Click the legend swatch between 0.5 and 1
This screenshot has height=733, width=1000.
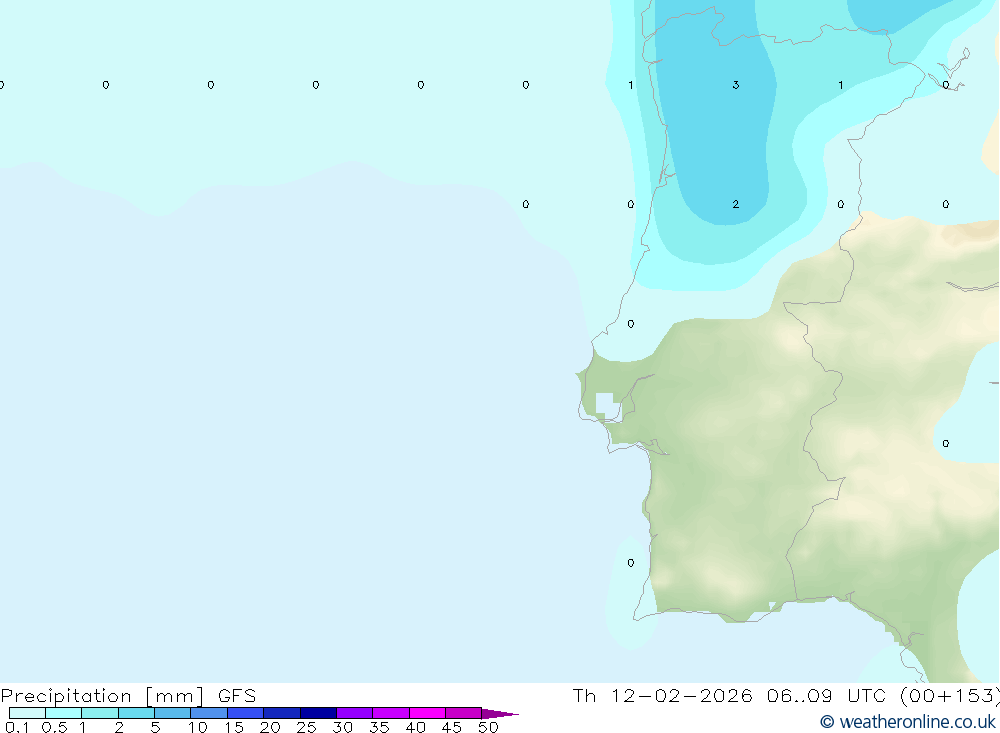(x=64, y=713)
